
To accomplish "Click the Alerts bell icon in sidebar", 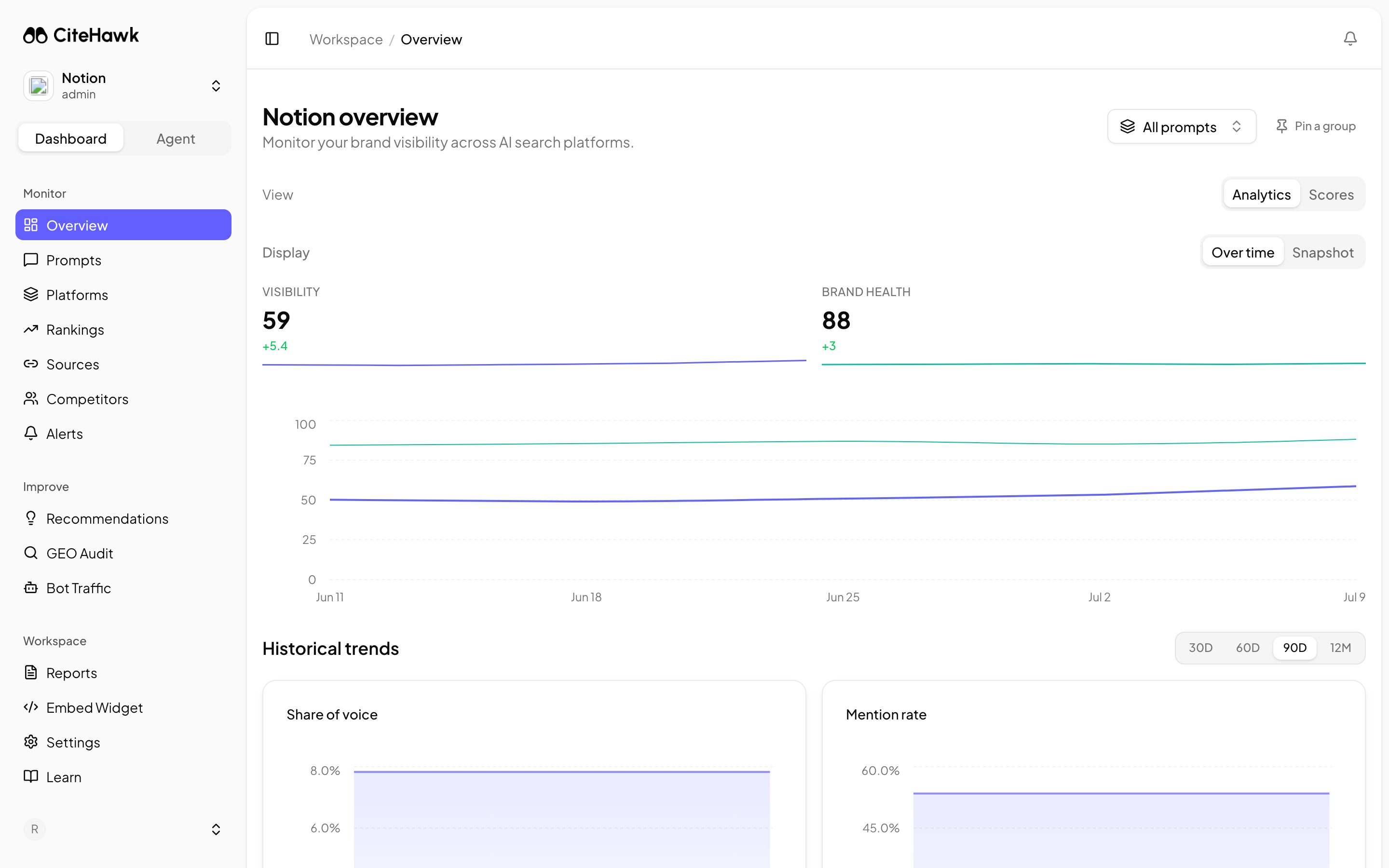I will pos(31,434).
